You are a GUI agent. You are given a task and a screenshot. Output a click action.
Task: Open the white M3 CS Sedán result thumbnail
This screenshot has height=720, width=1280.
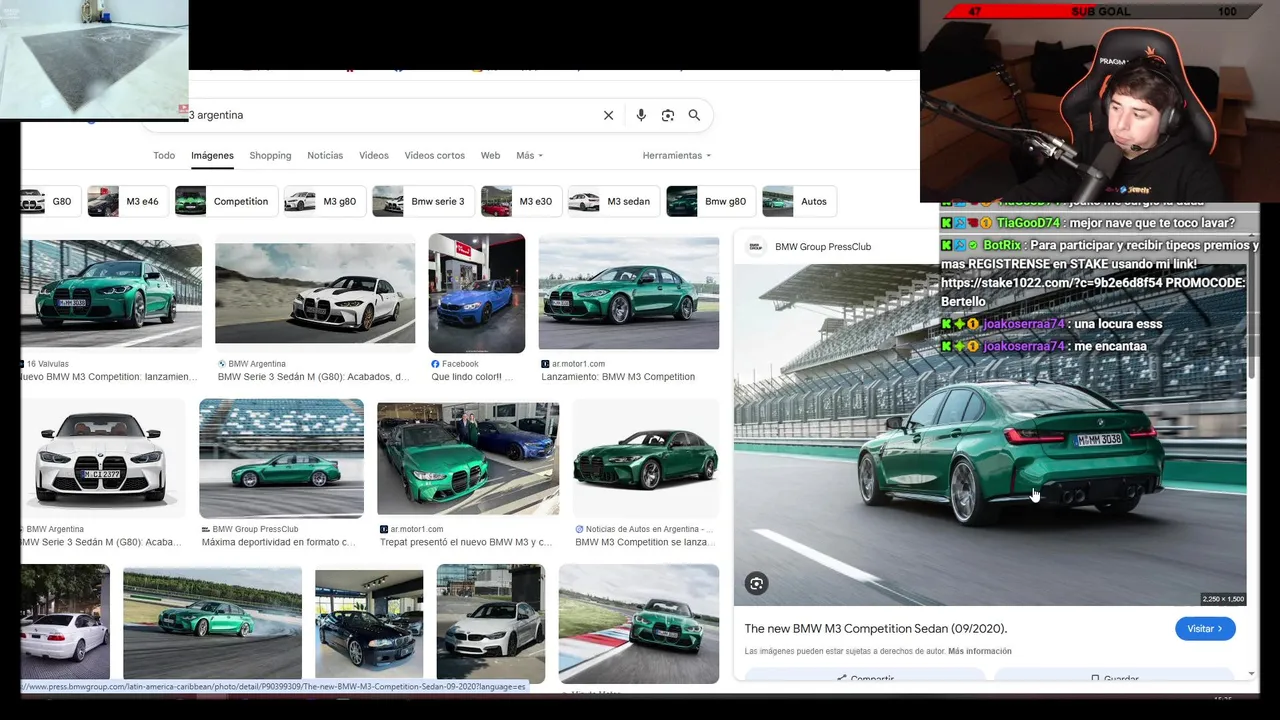[x=315, y=294]
